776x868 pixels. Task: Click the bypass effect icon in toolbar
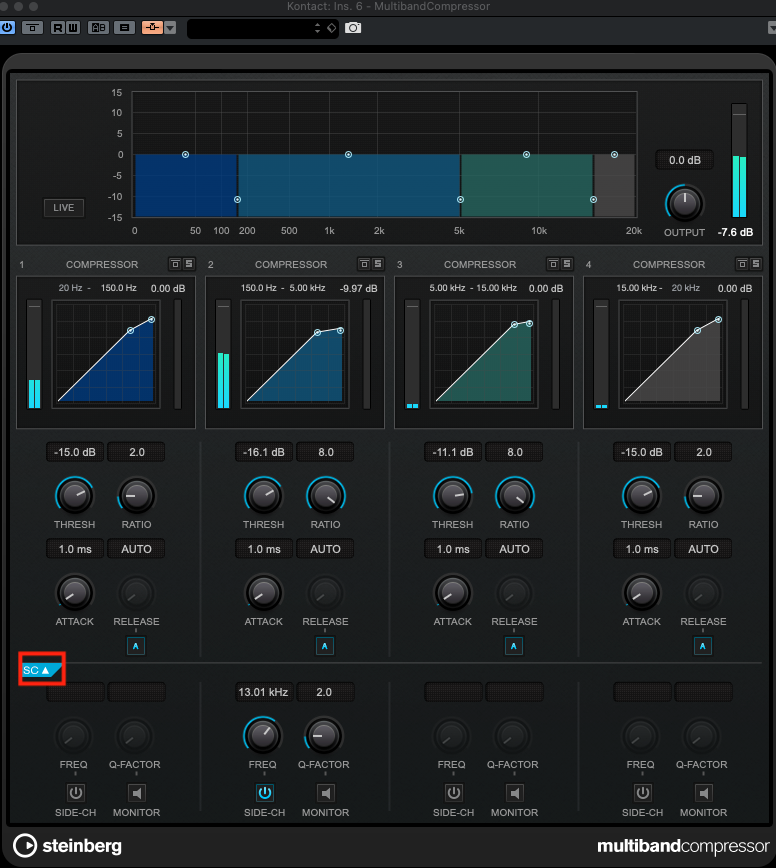[x=33, y=28]
